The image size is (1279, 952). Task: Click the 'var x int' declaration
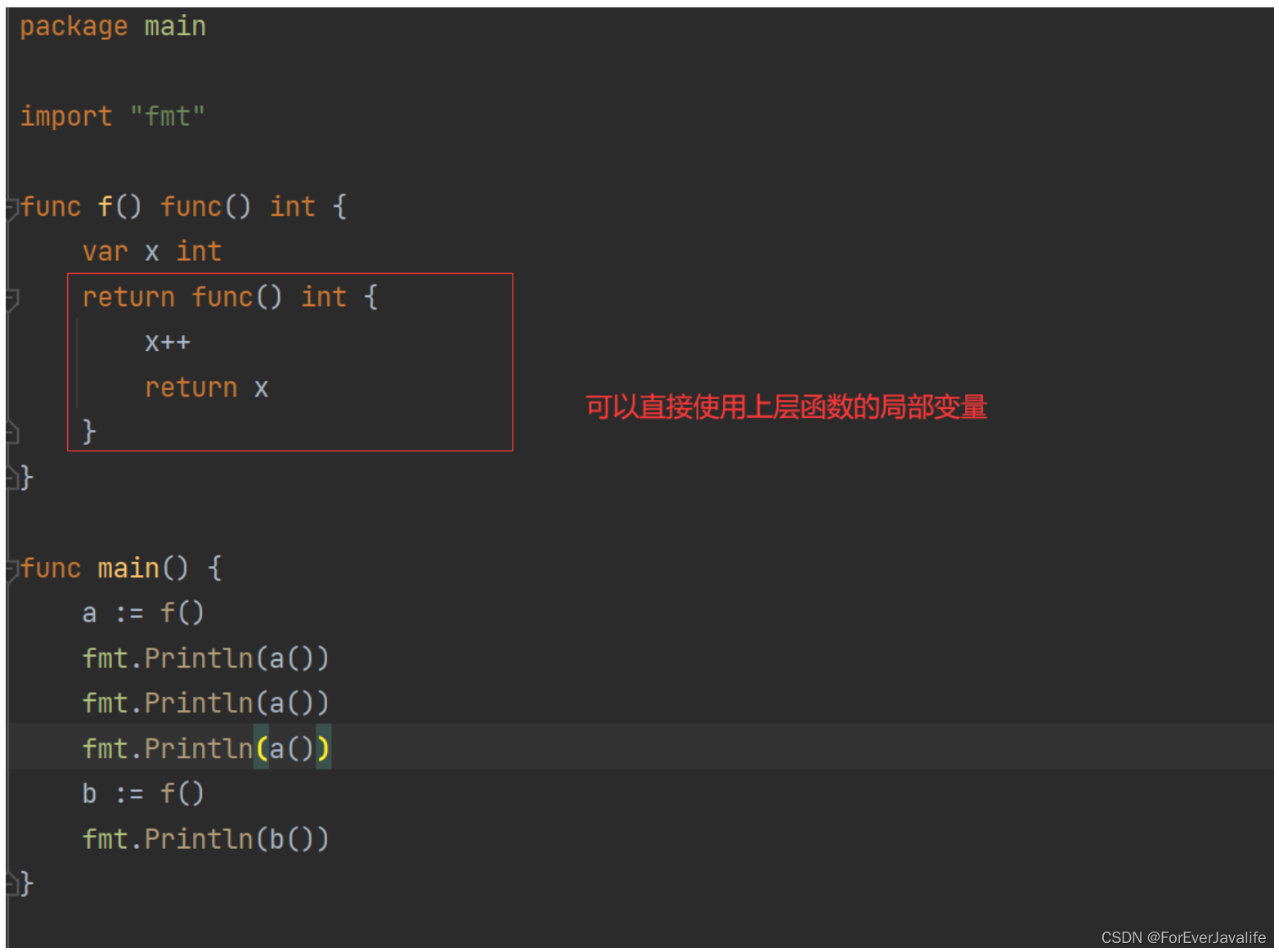pyautogui.click(x=152, y=251)
